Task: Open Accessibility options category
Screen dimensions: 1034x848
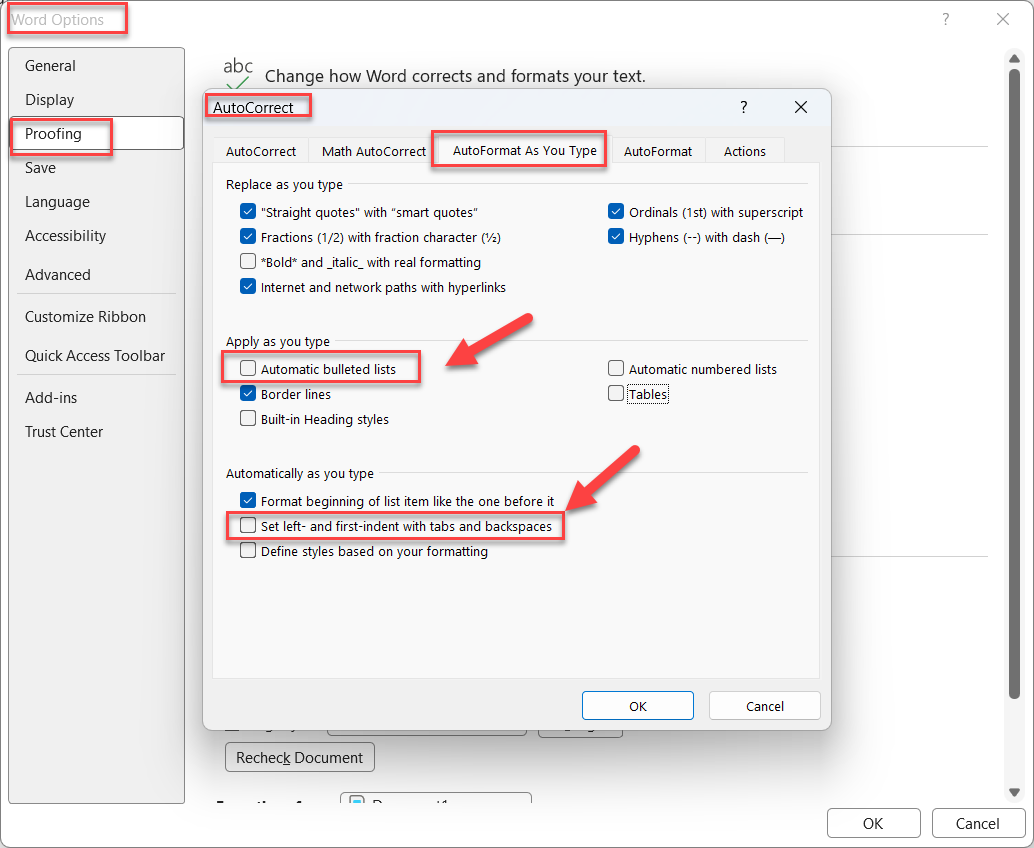Action: (x=96, y=235)
